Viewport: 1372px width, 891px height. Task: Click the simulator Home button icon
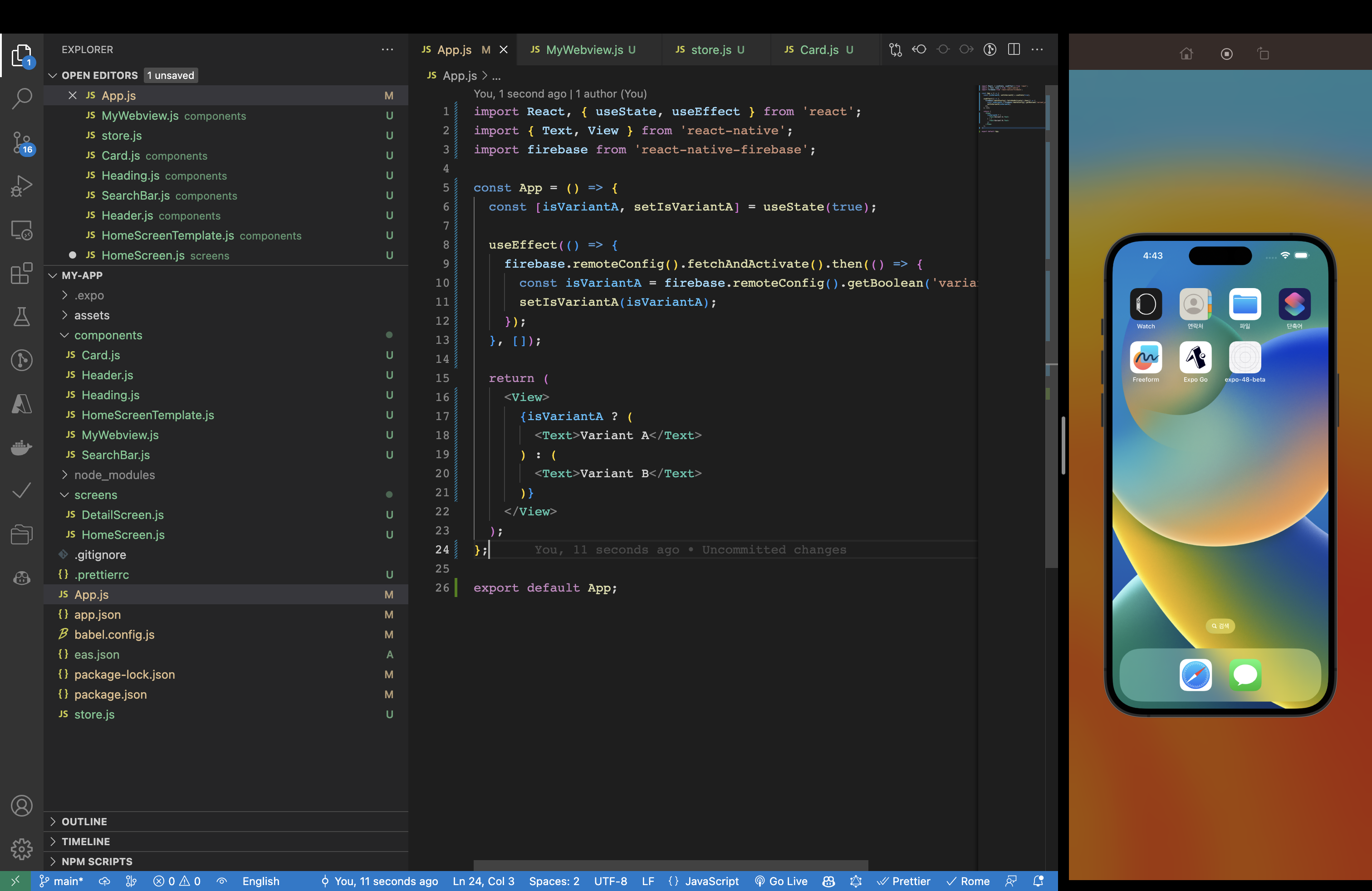[x=1186, y=54]
